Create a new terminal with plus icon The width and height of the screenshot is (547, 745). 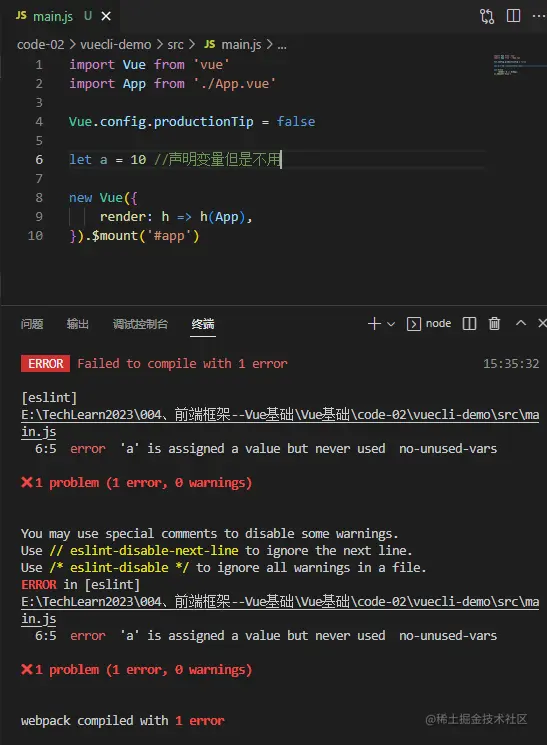(374, 324)
